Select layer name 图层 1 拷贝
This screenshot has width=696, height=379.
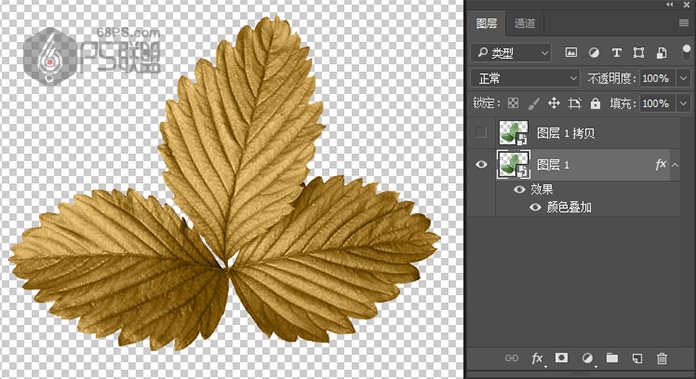click(x=566, y=133)
